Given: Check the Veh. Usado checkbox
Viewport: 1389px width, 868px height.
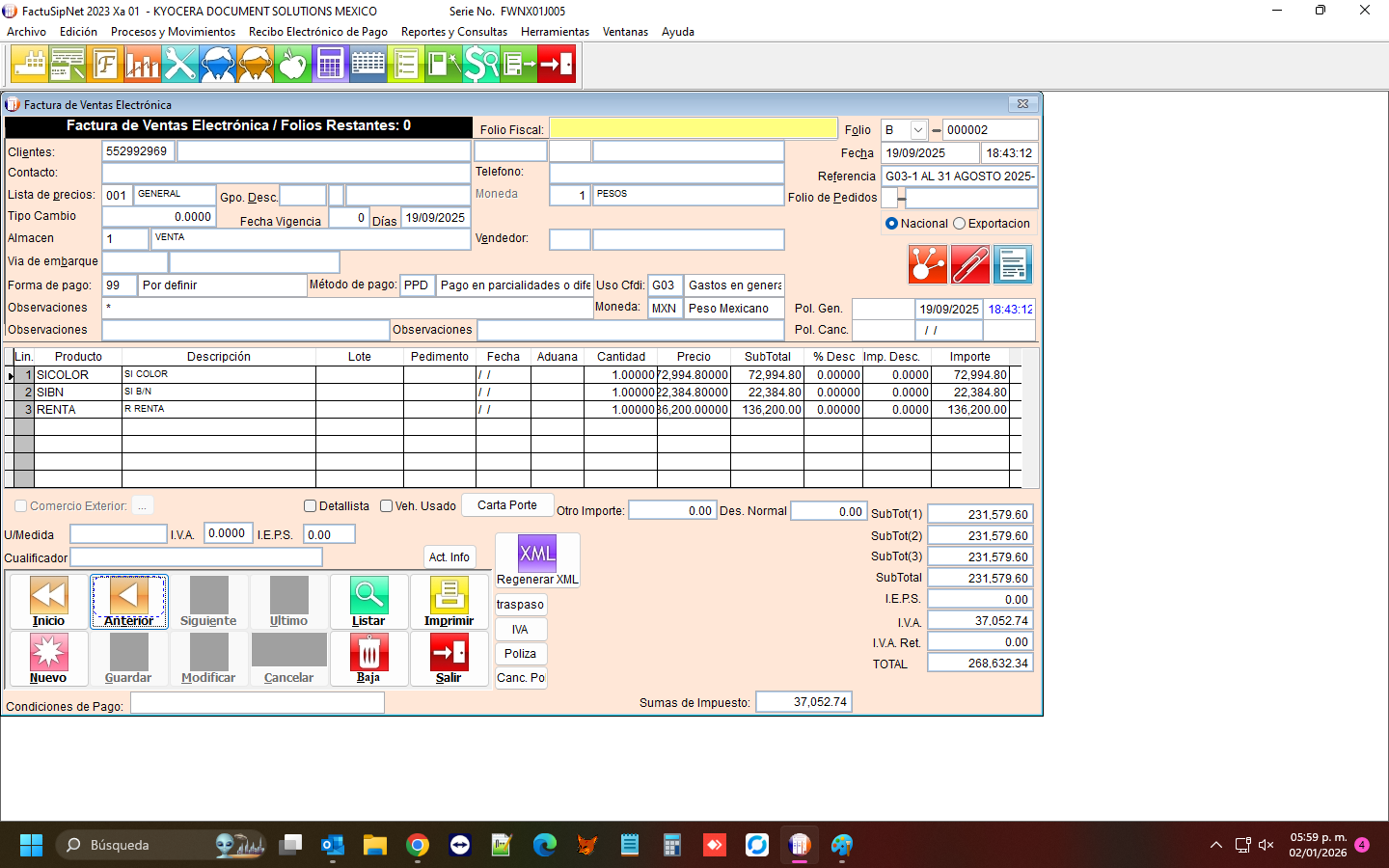Looking at the screenshot, I should pos(387,506).
